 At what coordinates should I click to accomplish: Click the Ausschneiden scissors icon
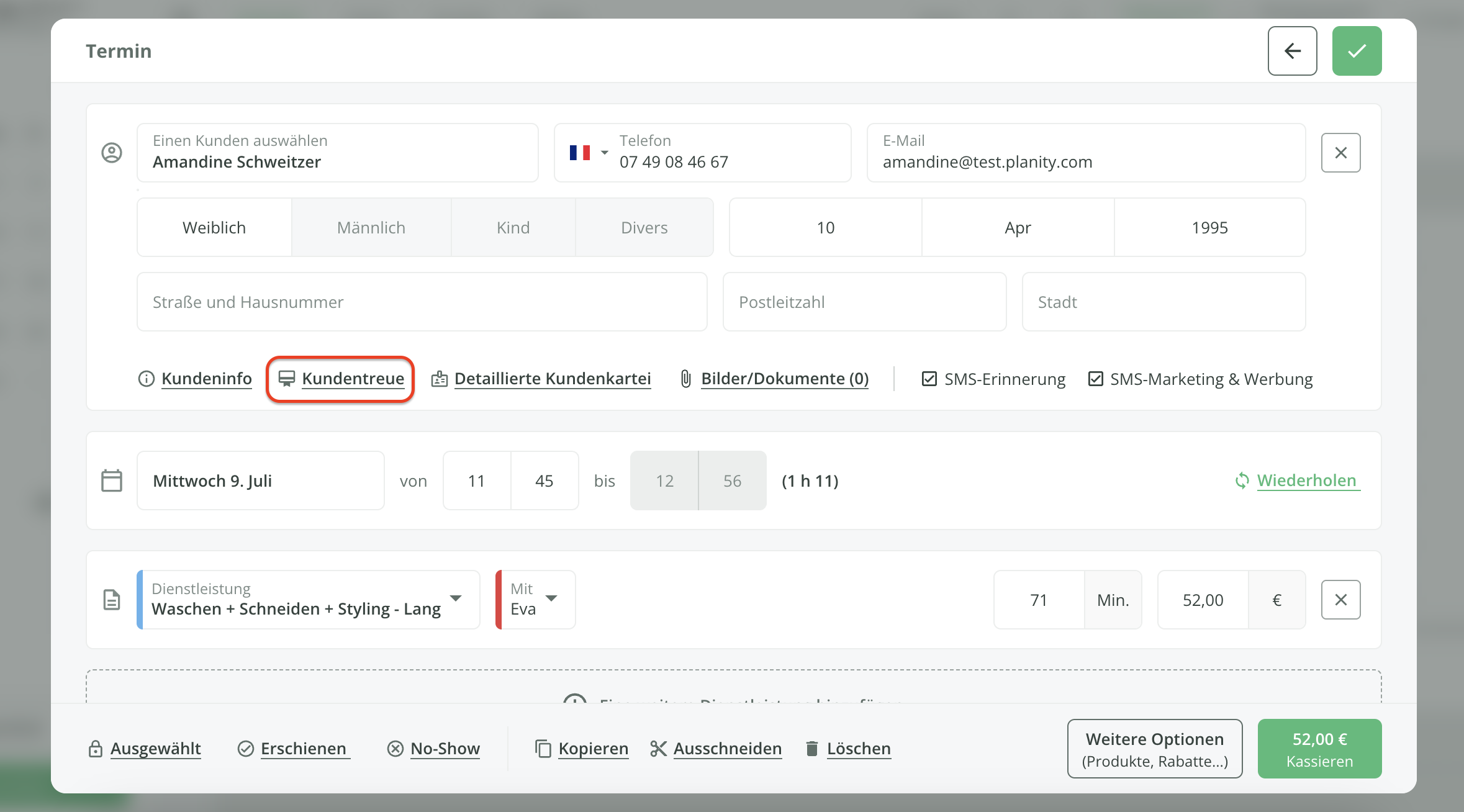pyautogui.click(x=658, y=749)
